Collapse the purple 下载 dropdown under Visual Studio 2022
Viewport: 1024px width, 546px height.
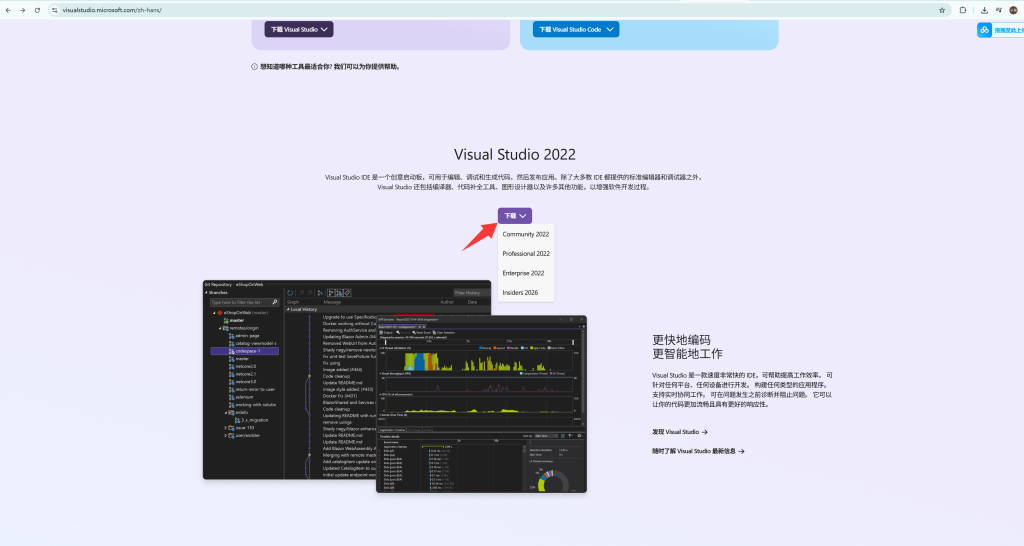515,215
